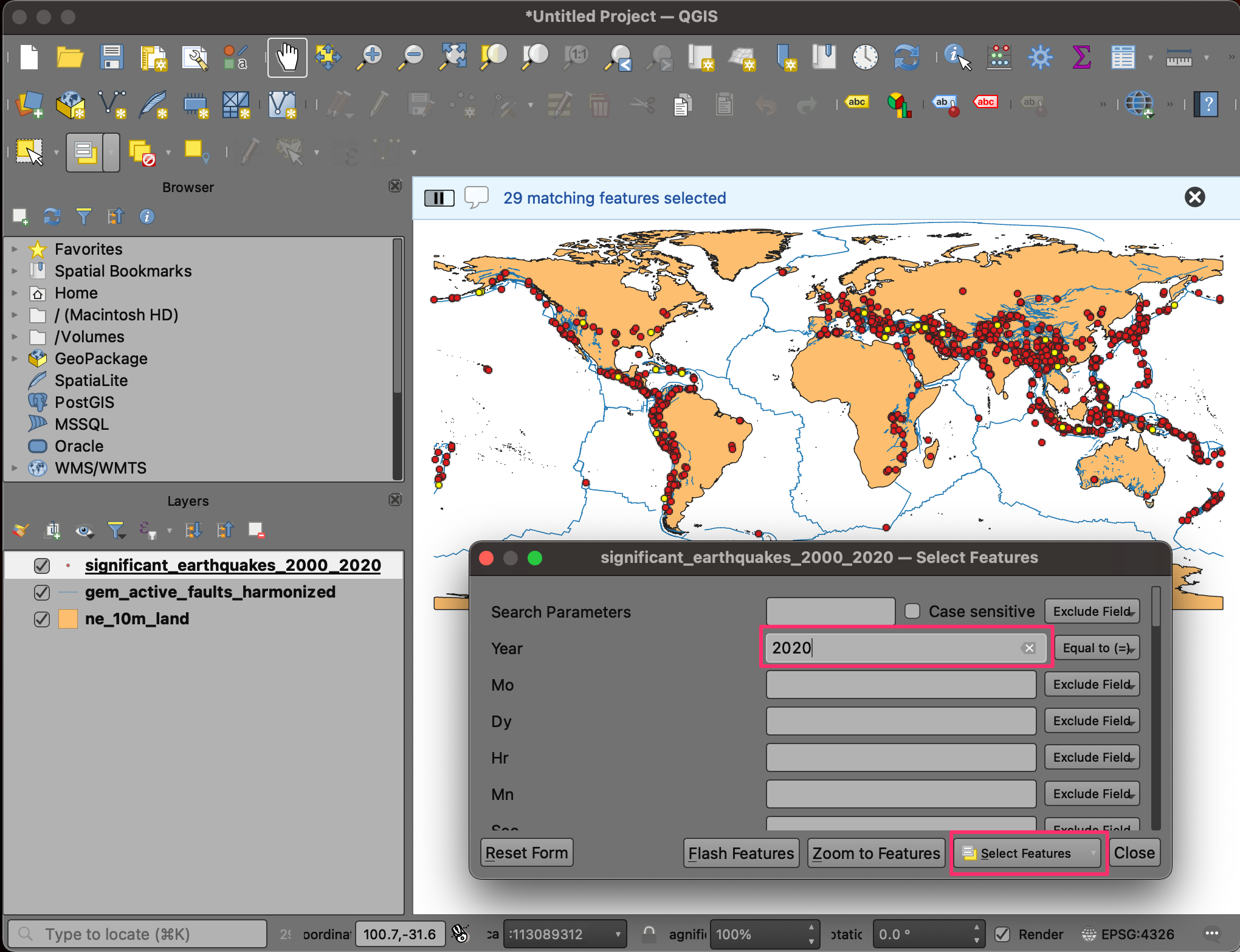Click the Type to locate search box
Image resolution: width=1240 pixels, height=952 pixels.
click(x=137, y=934)
